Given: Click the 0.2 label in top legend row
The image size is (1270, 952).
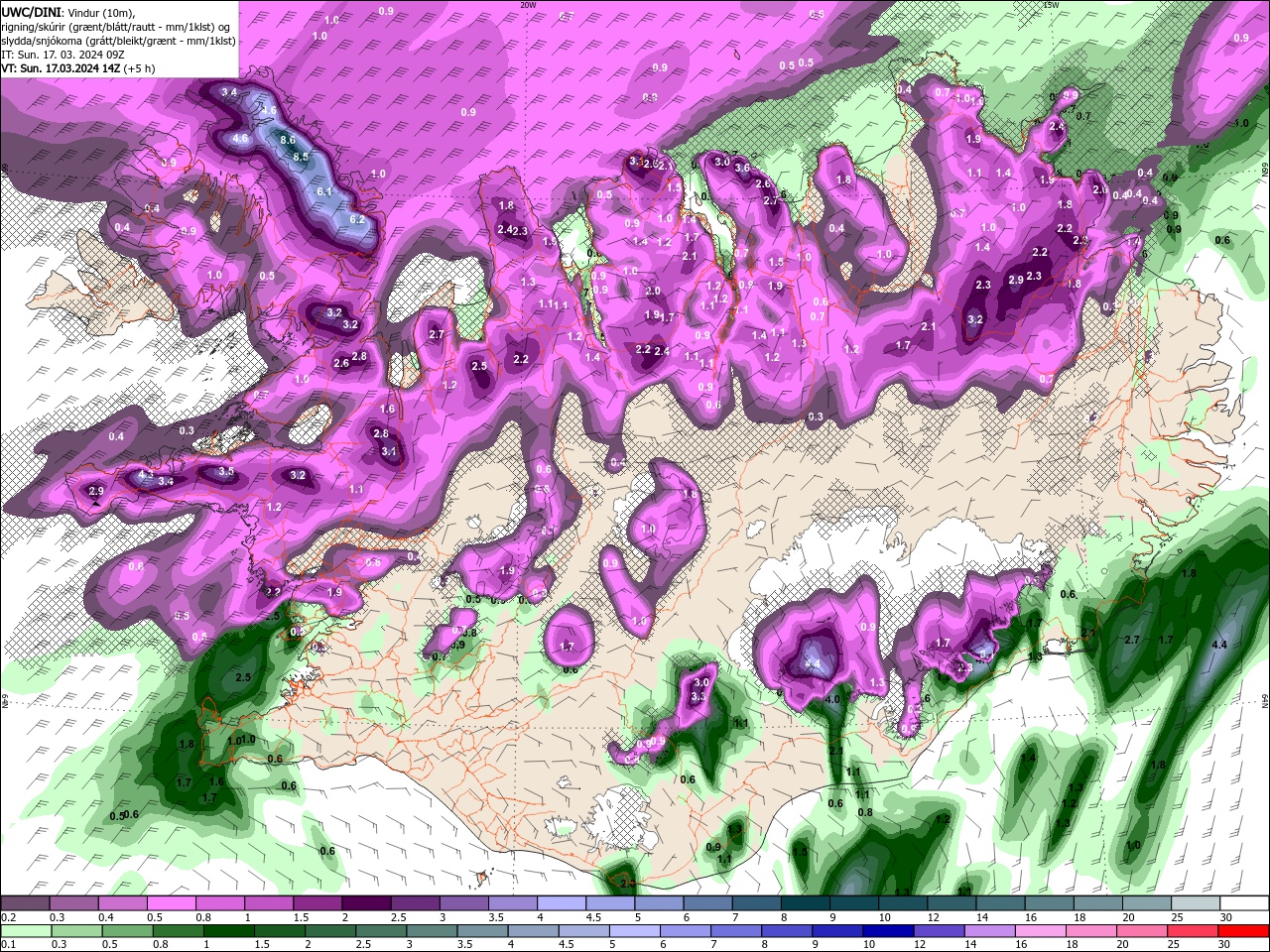Looking at the screenshot, I should (9, 917).
